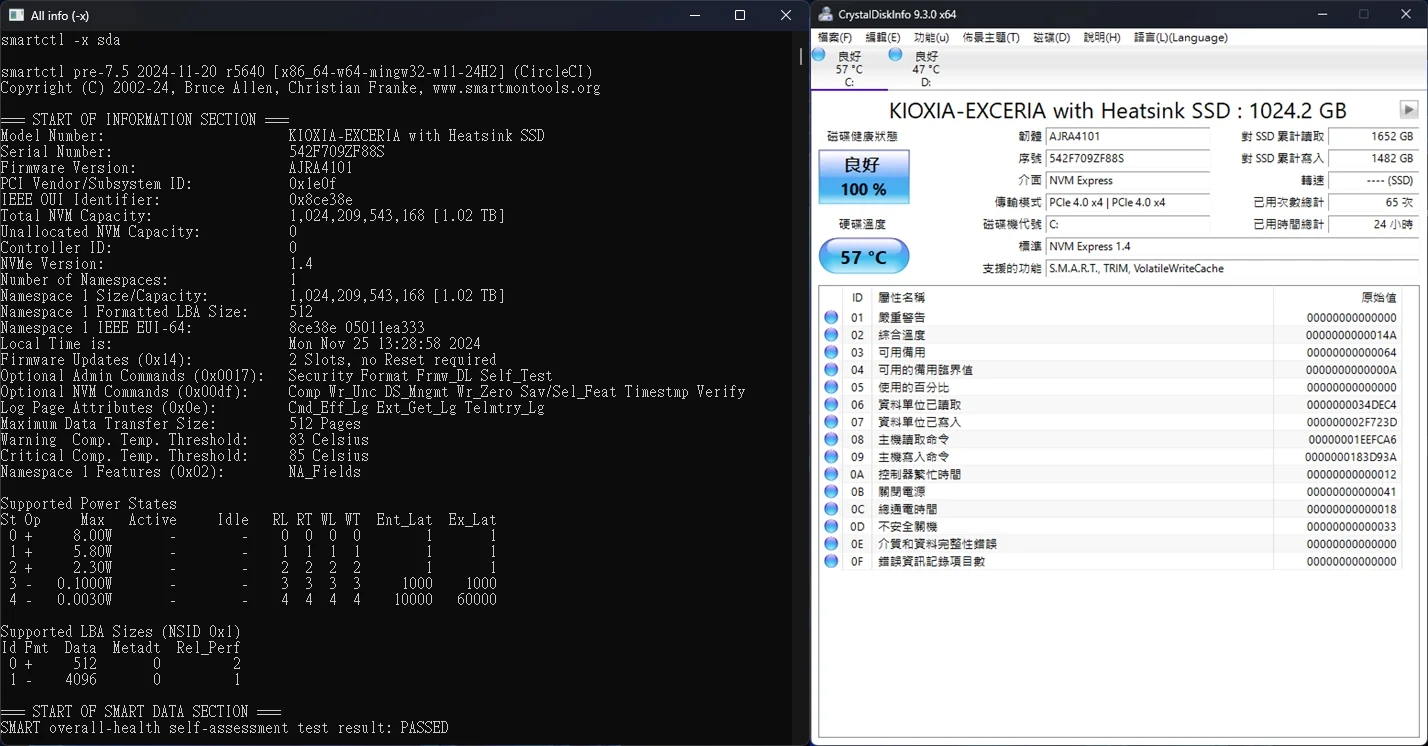Image resolution: width=1428 pixels, height=746 pixels.
Task: Open the 功能(u) menu
Action: 931,37
